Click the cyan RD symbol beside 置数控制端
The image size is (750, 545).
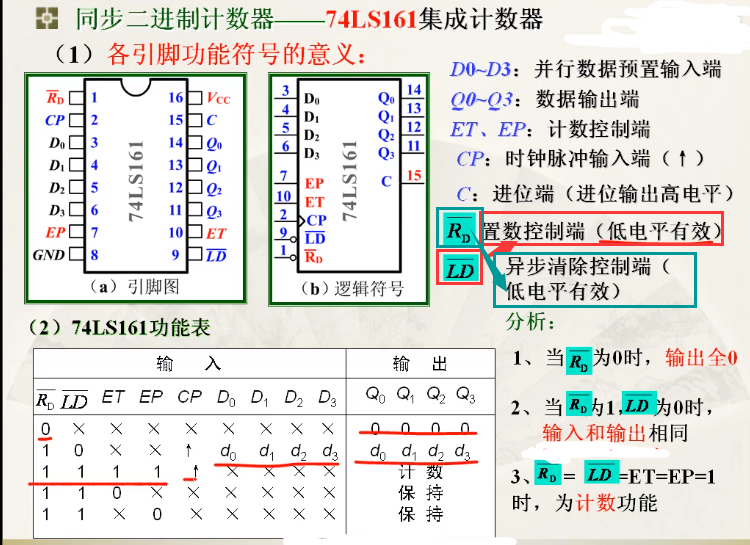coord(459,228)
